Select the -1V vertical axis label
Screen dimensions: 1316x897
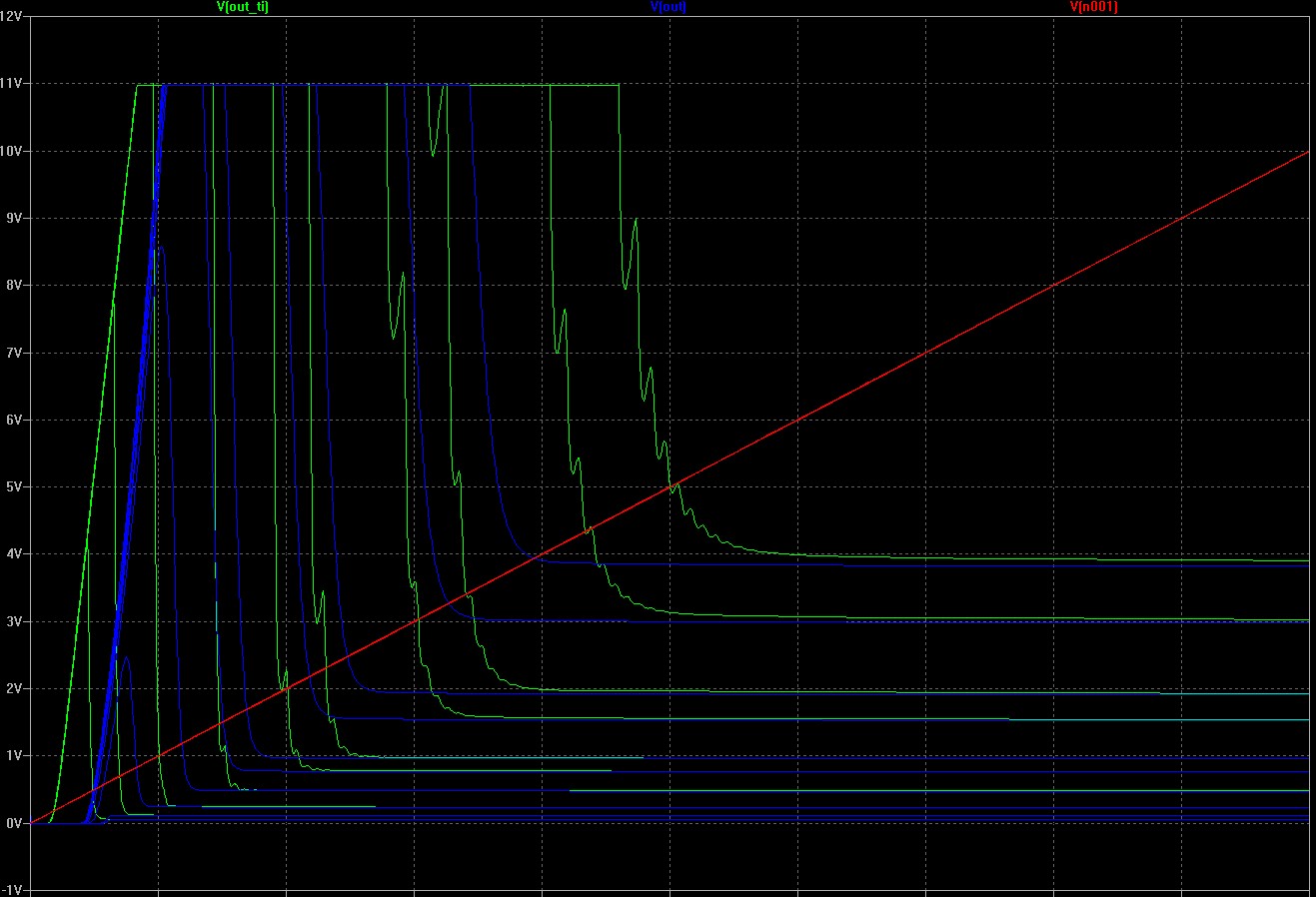[12, 890]
